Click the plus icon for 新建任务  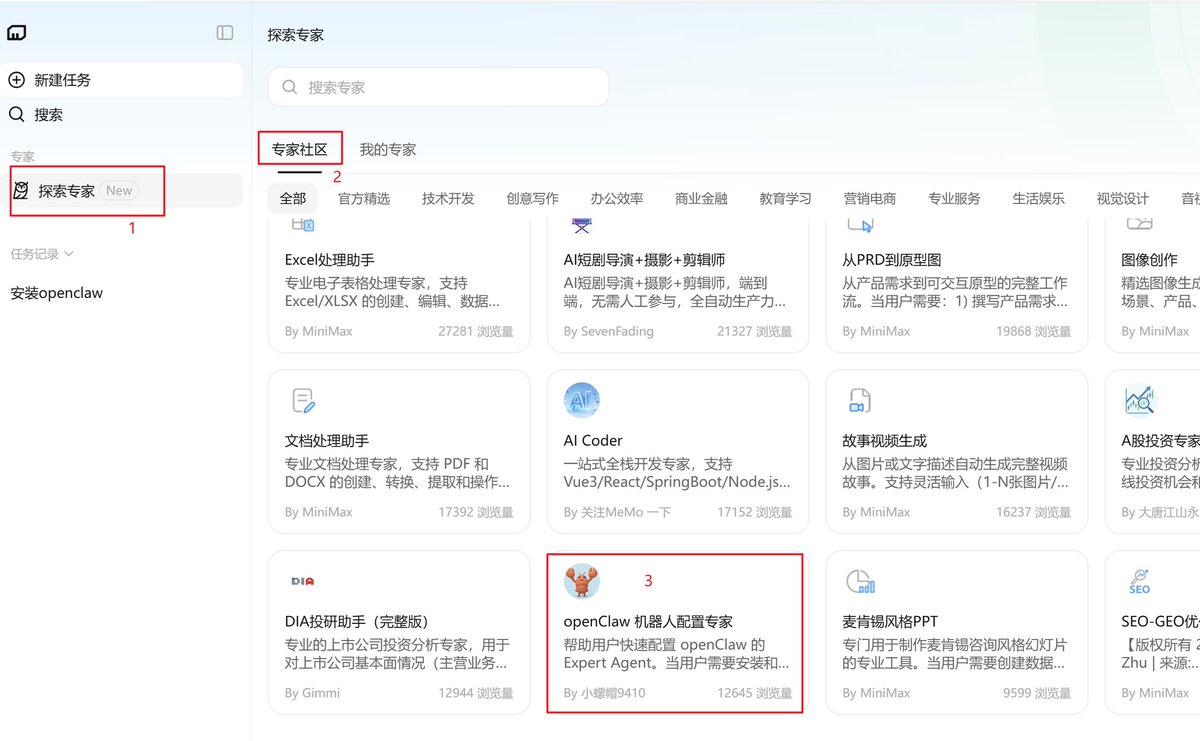17,80
